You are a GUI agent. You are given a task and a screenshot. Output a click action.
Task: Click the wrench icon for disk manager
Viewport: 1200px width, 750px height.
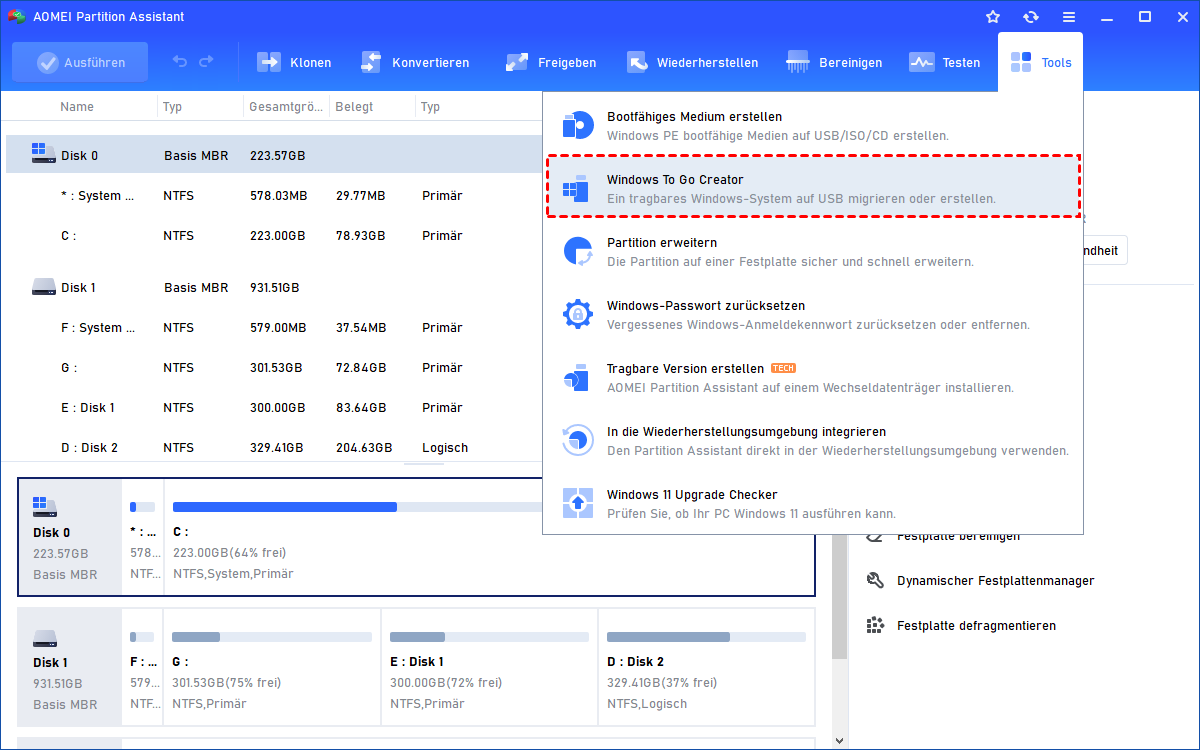tap(875, 580)
